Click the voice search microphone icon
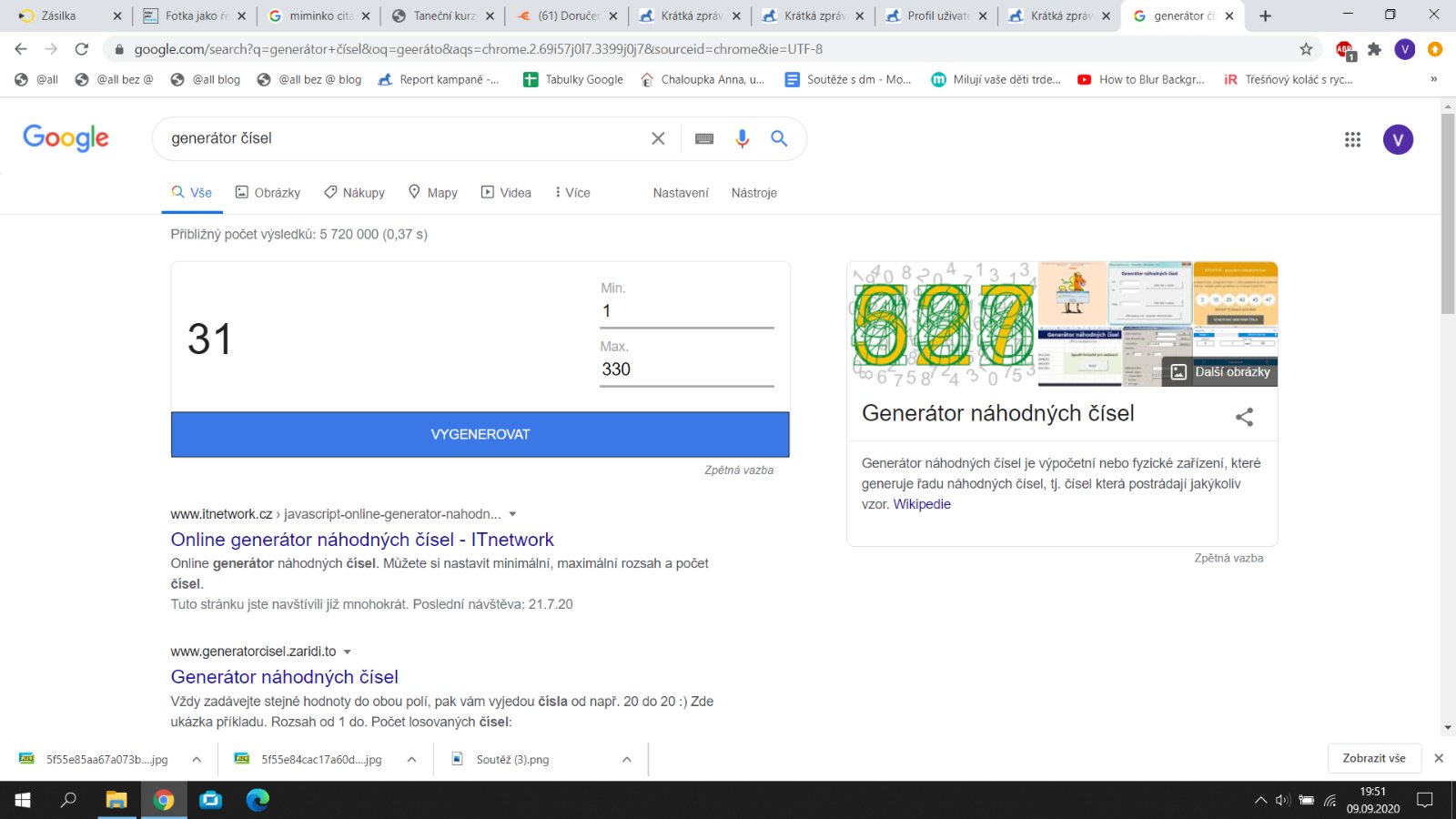This screenshot has height=819, width=1456. pos(742,138)
